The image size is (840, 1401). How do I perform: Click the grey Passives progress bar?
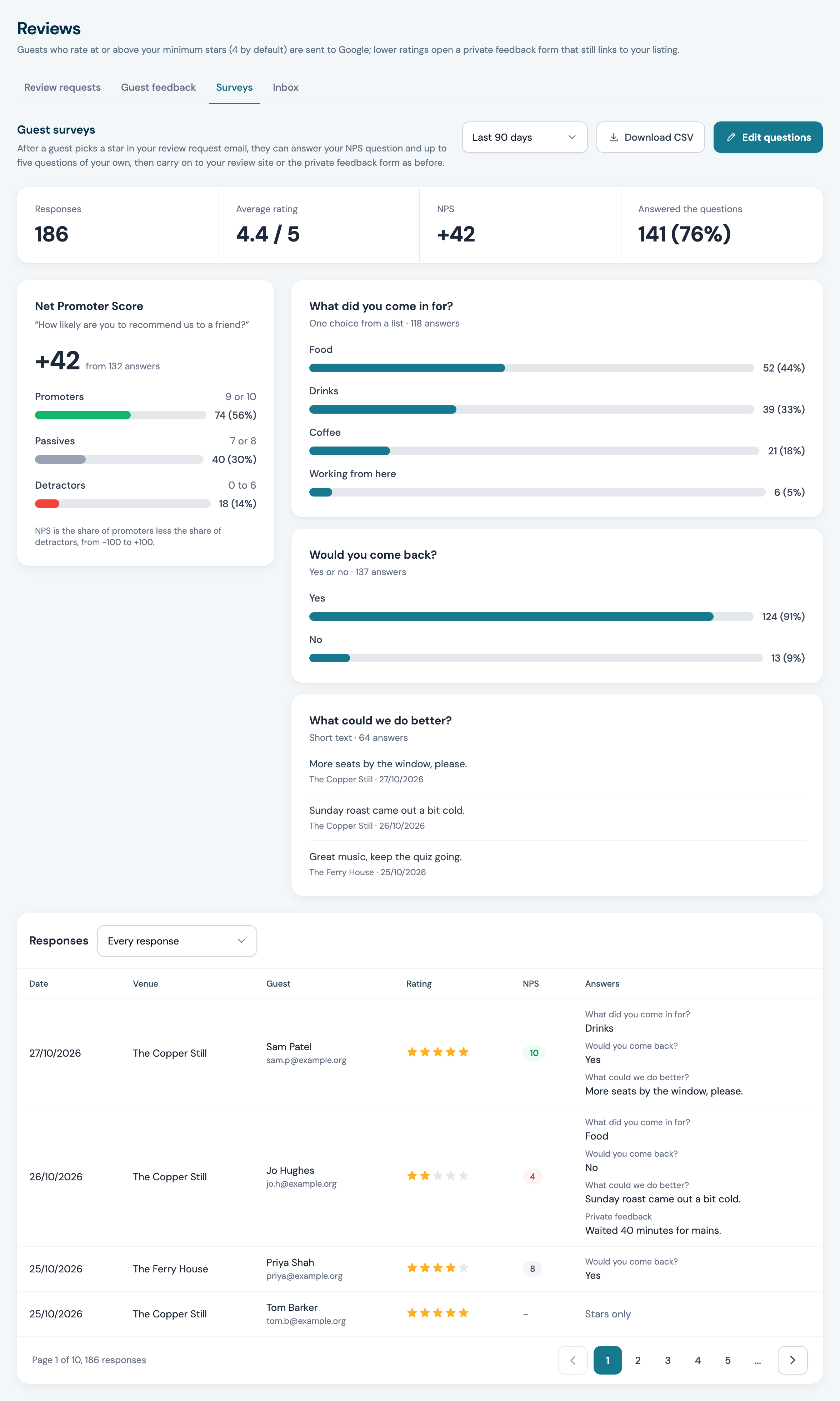pyautogui.click(x=60, y=459)
